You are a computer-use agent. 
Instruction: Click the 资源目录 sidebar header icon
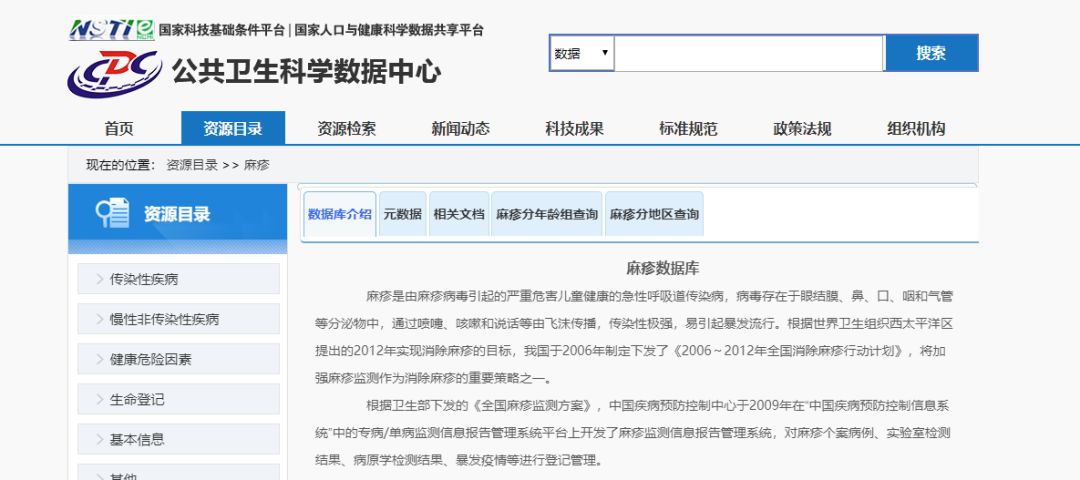(x=112, y=213)
